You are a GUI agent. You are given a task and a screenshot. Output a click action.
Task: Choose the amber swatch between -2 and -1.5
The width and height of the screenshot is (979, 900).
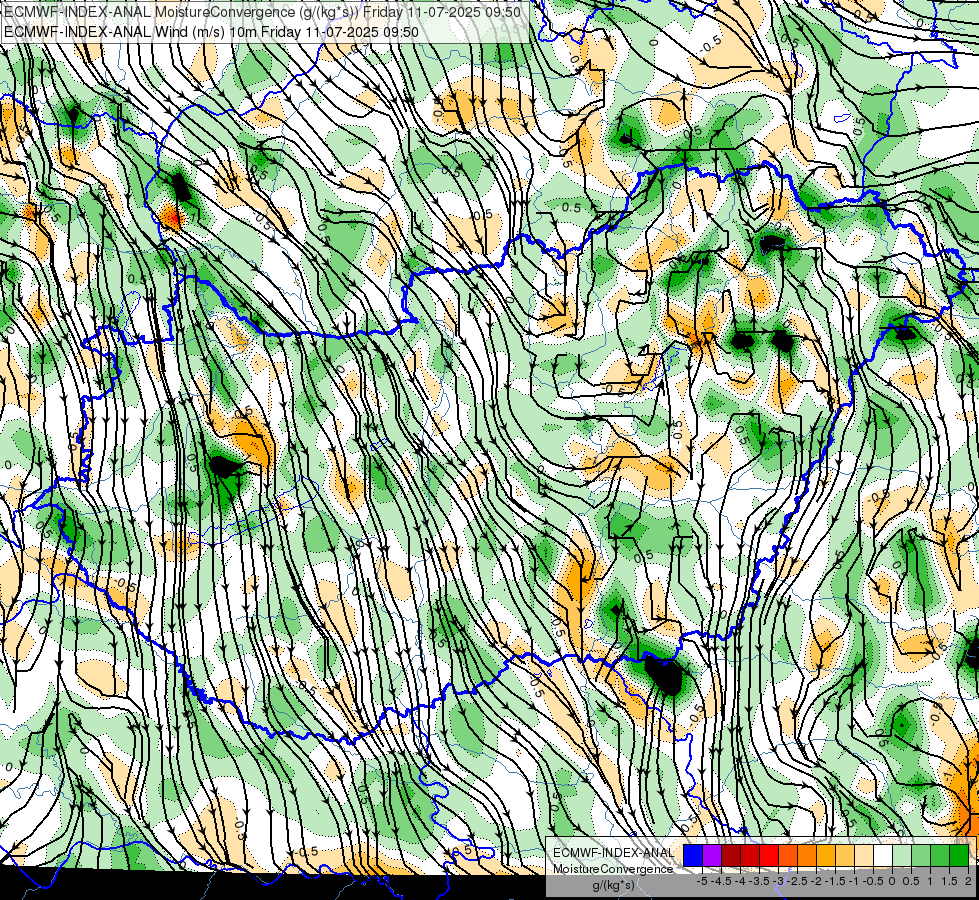click(x=826, y=855)
